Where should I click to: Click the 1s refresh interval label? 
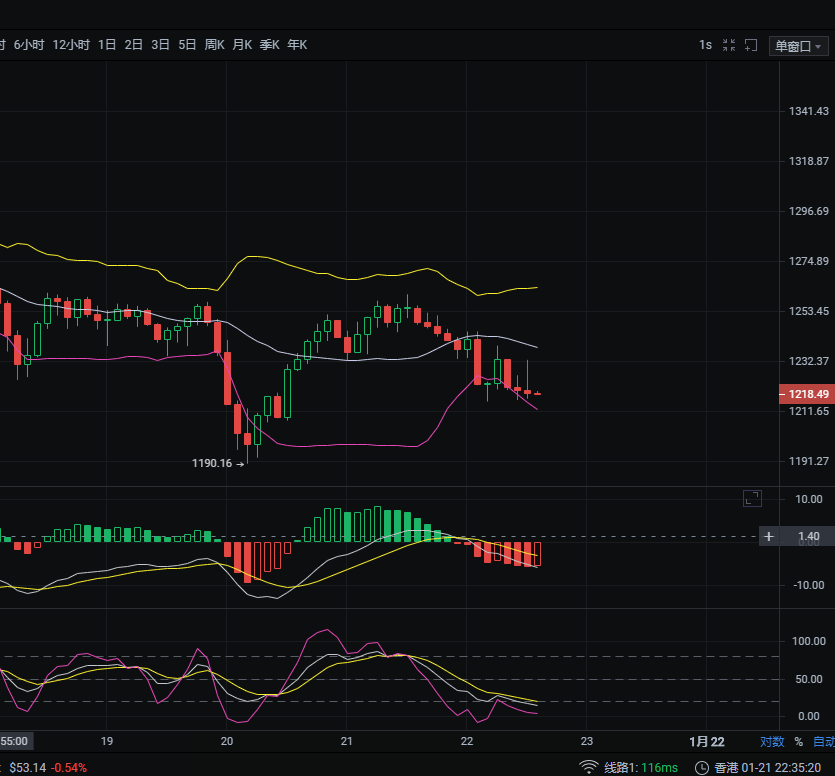coord(705,45)
